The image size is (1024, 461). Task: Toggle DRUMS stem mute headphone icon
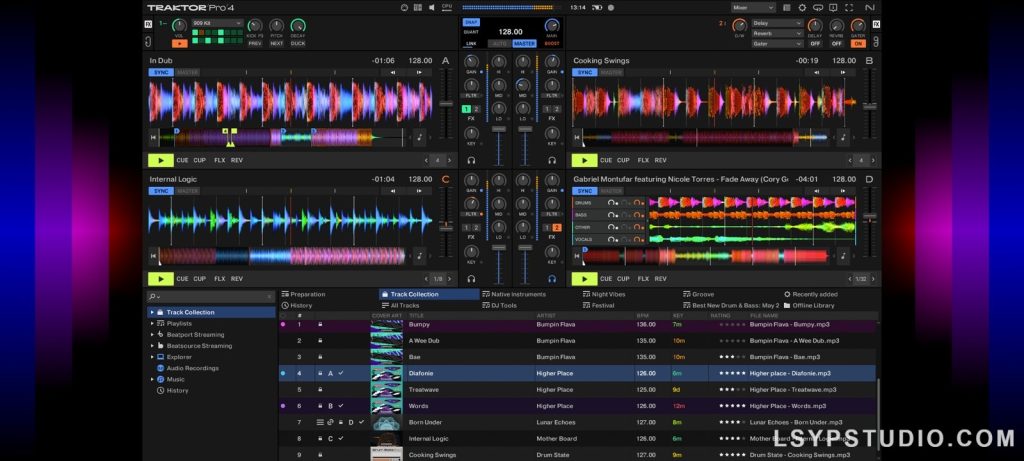[612, 202]
